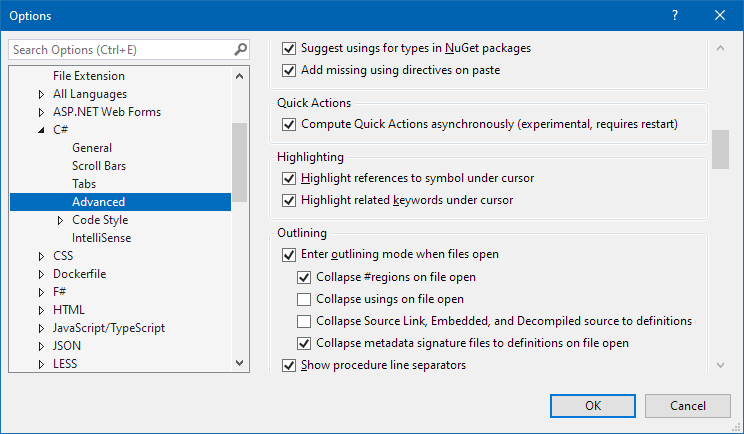Expand the JavaScript/TypeScript node

[41, 328]
